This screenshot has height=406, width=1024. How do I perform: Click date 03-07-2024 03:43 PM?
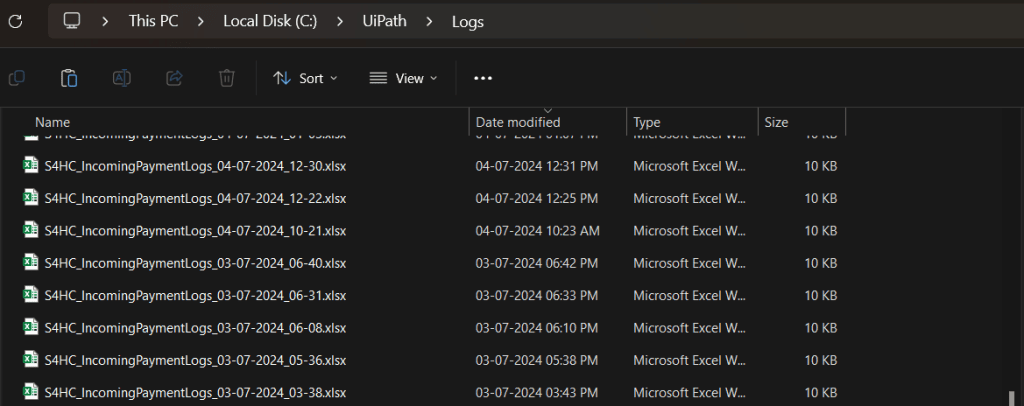click(536, 393)
